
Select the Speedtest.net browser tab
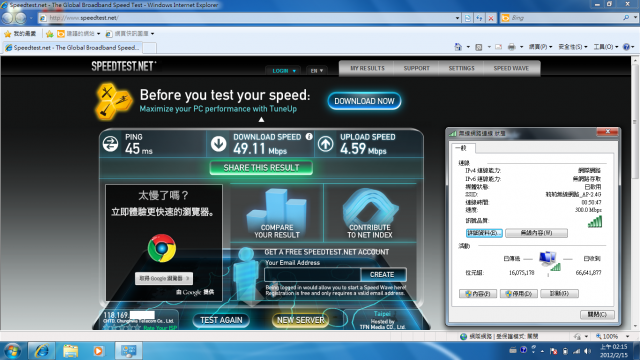coord(72,48)
